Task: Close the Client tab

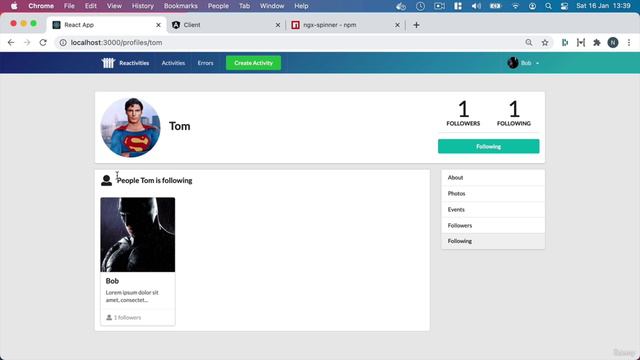Action: pos(278,25)
